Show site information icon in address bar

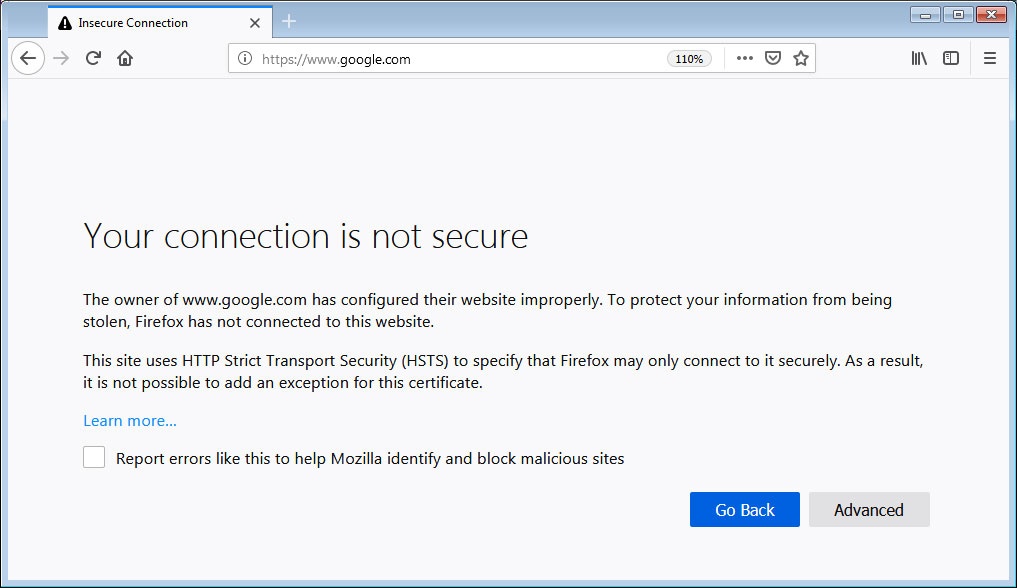click(245, 58)
